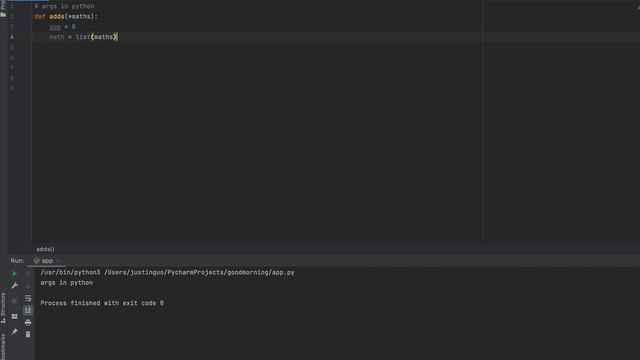The height and width of the screenshot is (360, 640).
Task: Open the Structure tool window
Action: pos(3,308)
